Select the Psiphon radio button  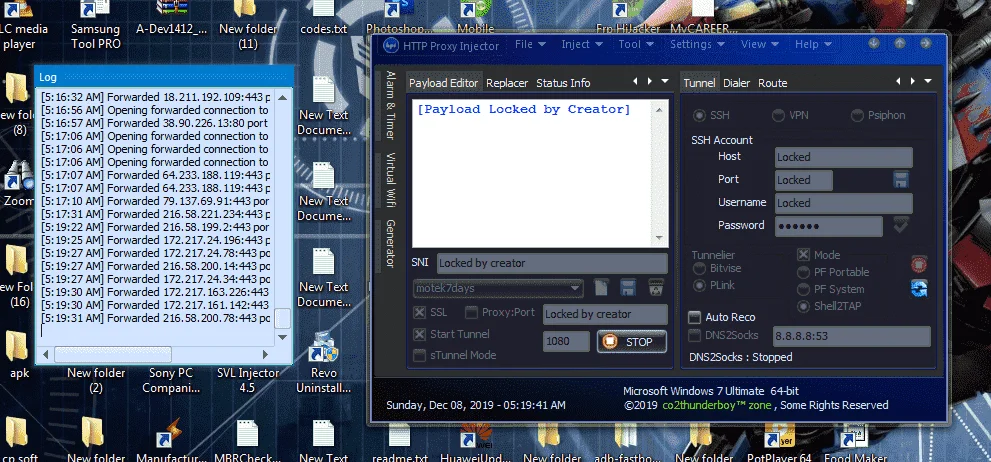[857, 116]
